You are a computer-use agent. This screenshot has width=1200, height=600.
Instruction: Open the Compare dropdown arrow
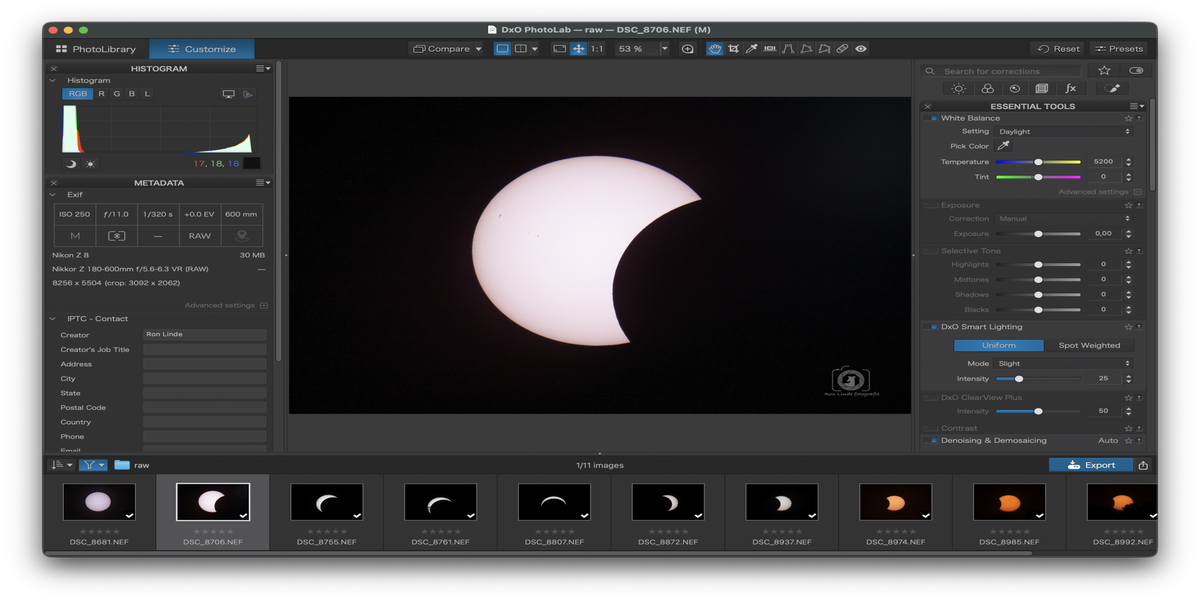(x=478, y=49)
